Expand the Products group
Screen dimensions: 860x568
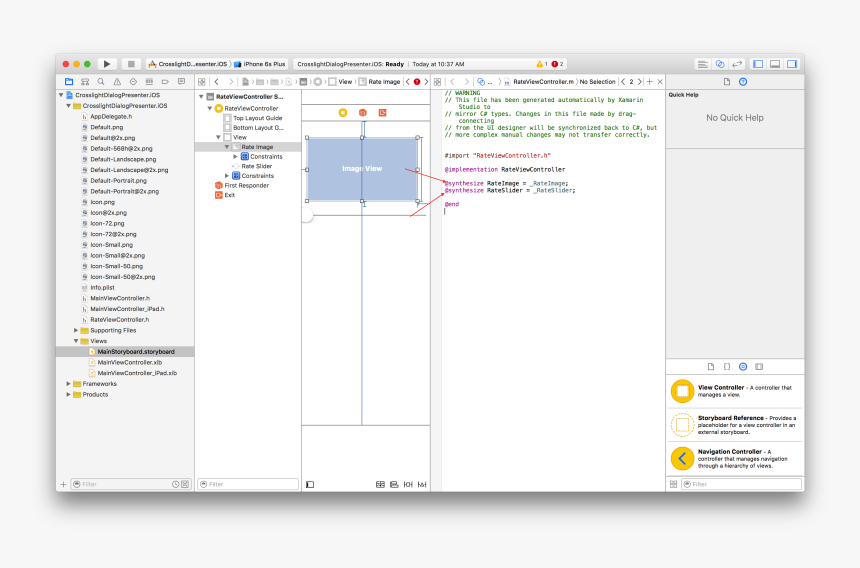tap(69, 394)
